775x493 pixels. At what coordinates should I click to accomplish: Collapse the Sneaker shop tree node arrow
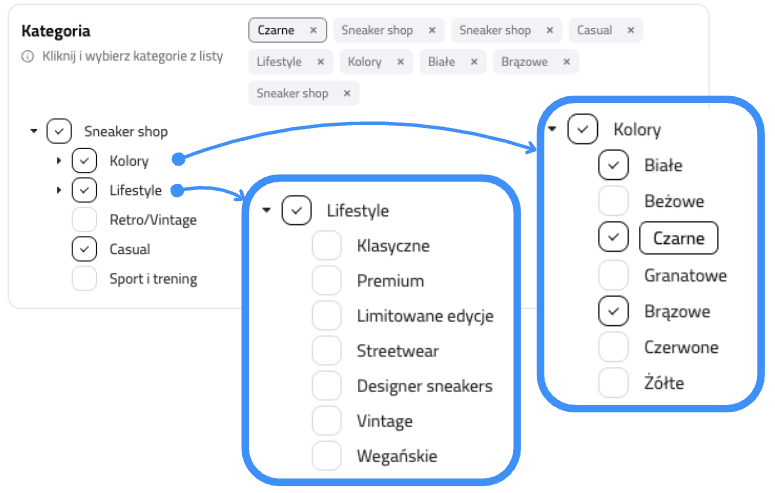click(34, 131)
